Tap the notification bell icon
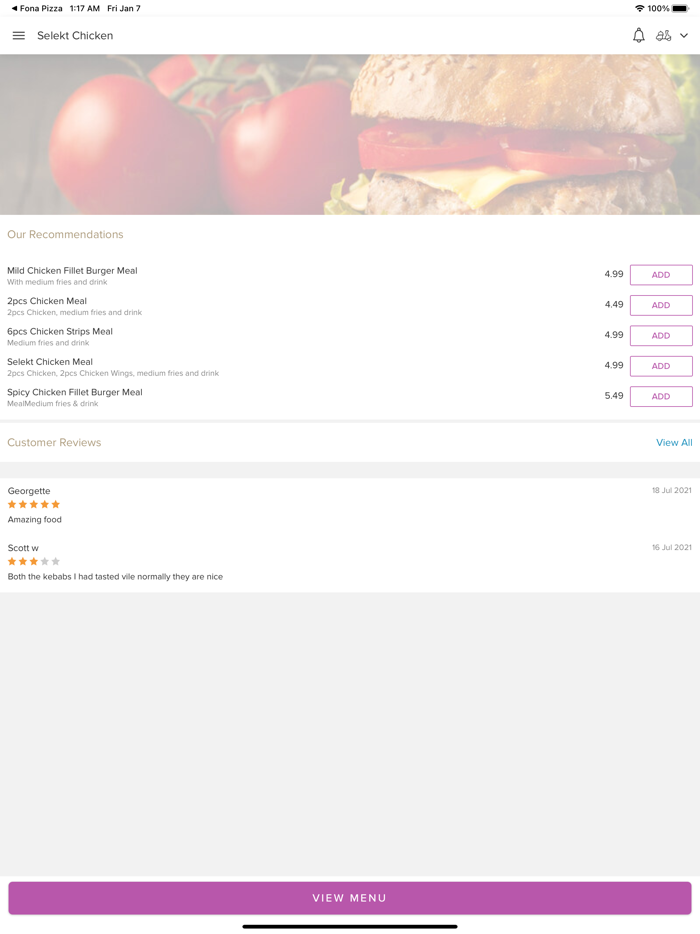The width and height of the screenshot is (700, 934). (x=638, y=36)
